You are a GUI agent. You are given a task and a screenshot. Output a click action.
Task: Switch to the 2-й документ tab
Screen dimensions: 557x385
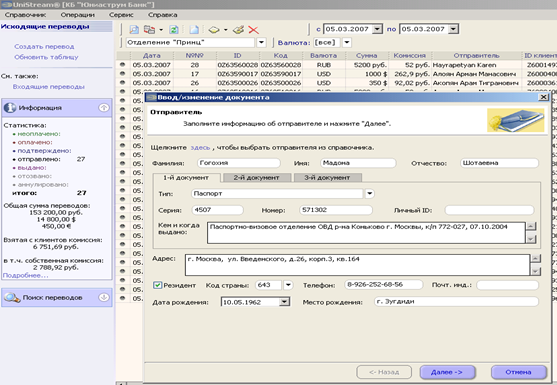click(256, 178)
